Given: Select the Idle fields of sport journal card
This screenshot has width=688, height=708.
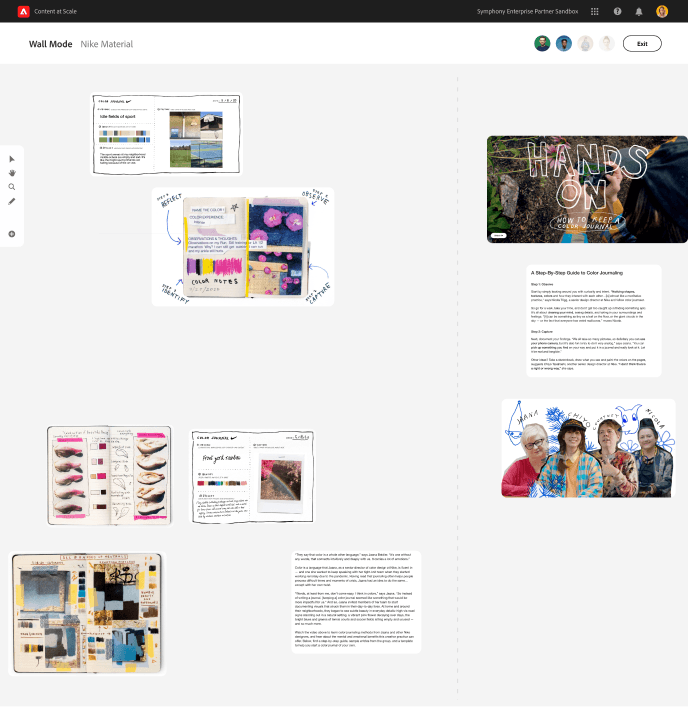Looking at the screenshot, I should 166,134.
